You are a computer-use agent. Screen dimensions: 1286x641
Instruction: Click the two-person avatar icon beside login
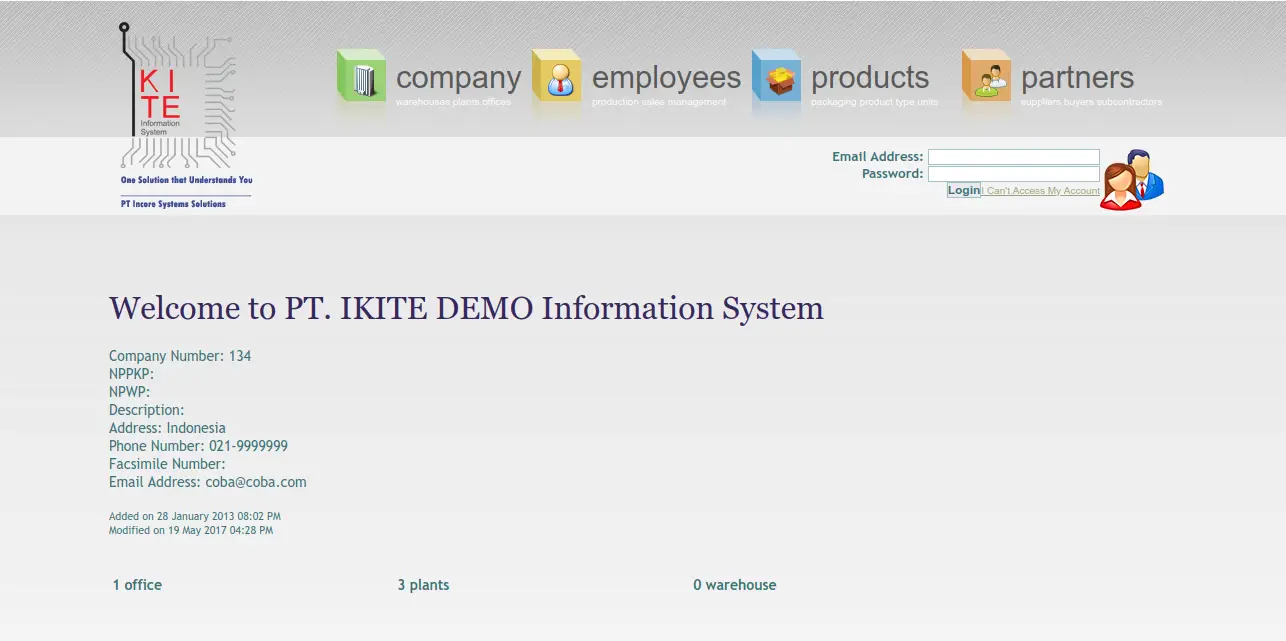[x=1132, y=180]
